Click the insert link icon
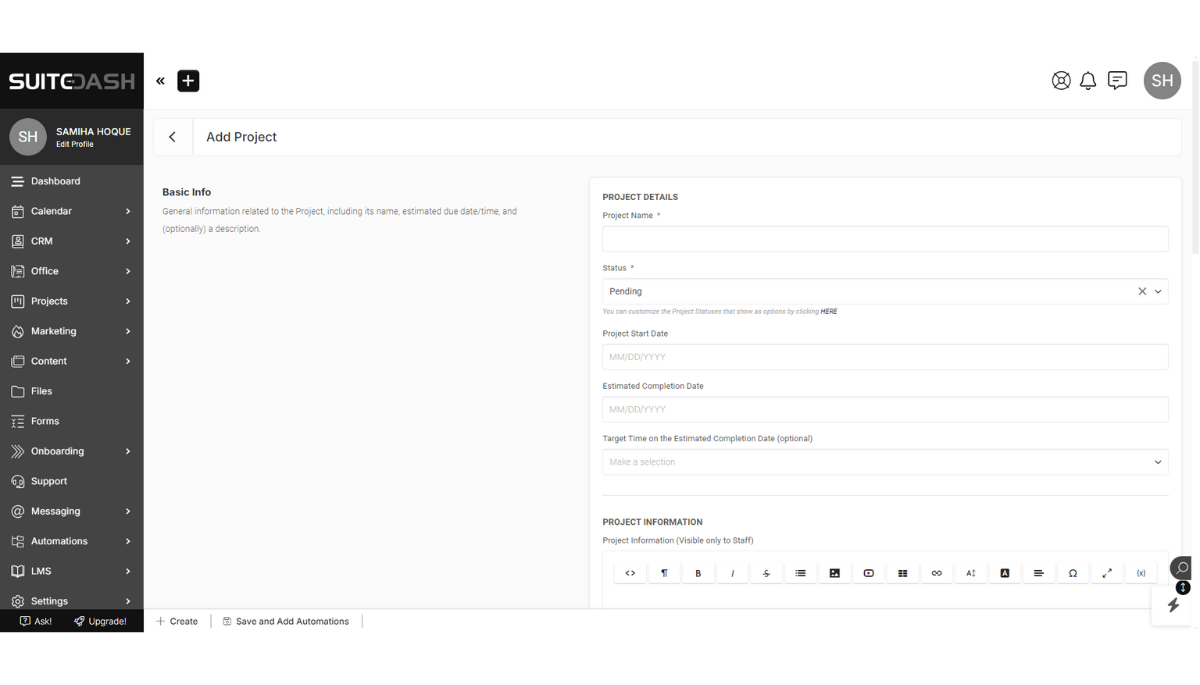 [x=936, y=572]
